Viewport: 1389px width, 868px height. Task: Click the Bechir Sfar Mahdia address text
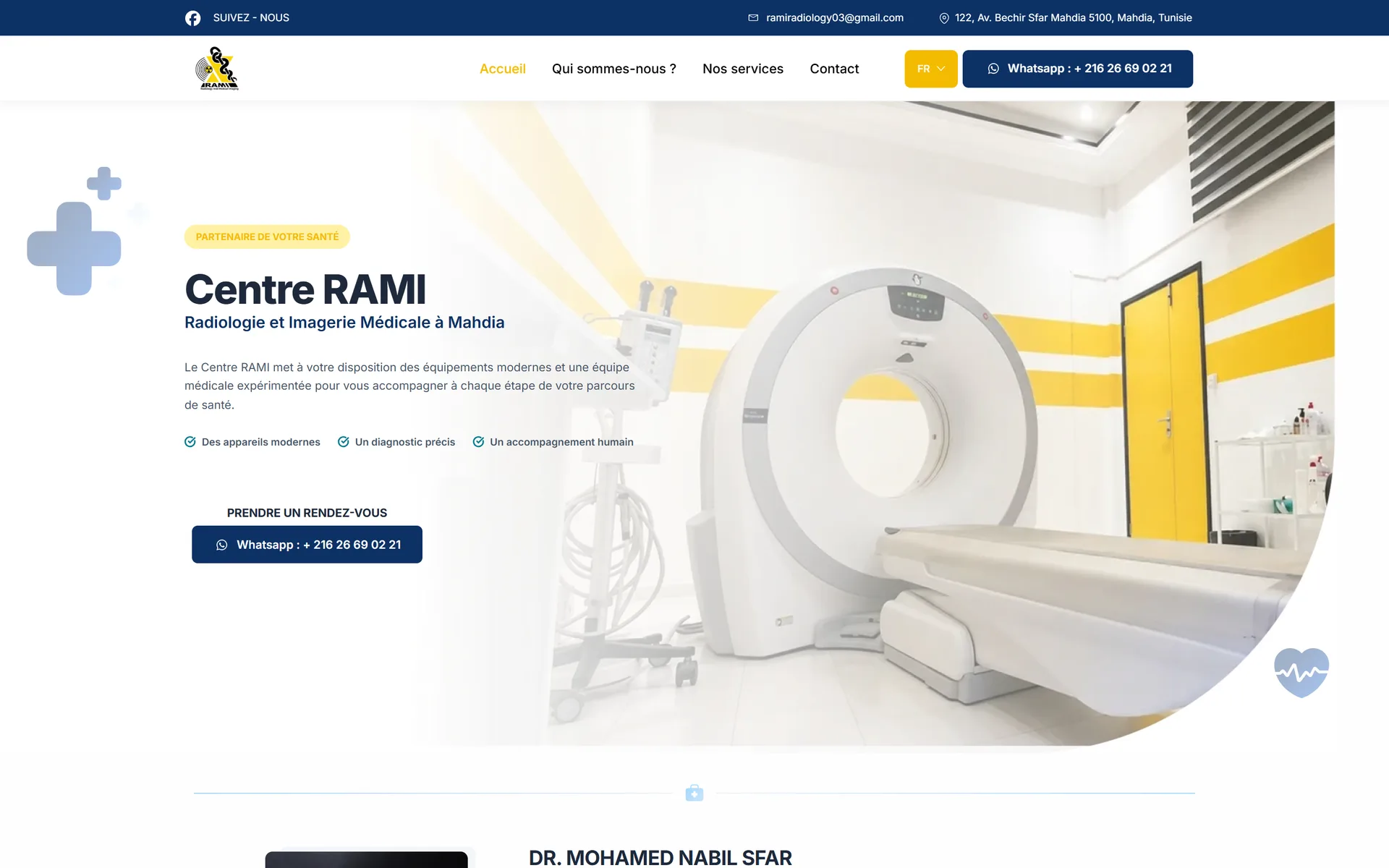point(1074,18)
